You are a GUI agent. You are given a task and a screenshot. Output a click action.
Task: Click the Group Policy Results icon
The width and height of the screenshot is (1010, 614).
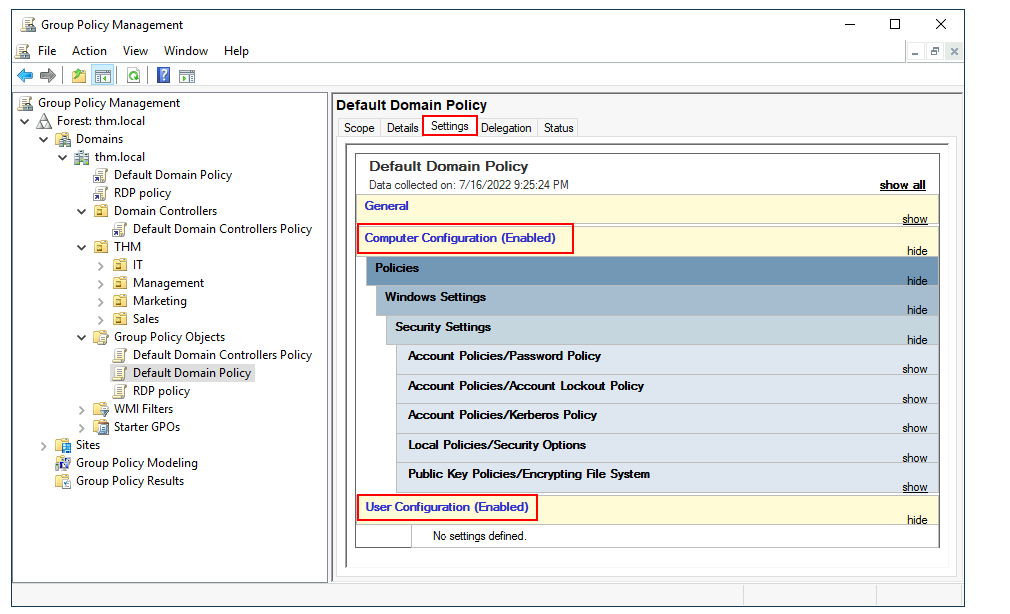[x=63, y=481]
